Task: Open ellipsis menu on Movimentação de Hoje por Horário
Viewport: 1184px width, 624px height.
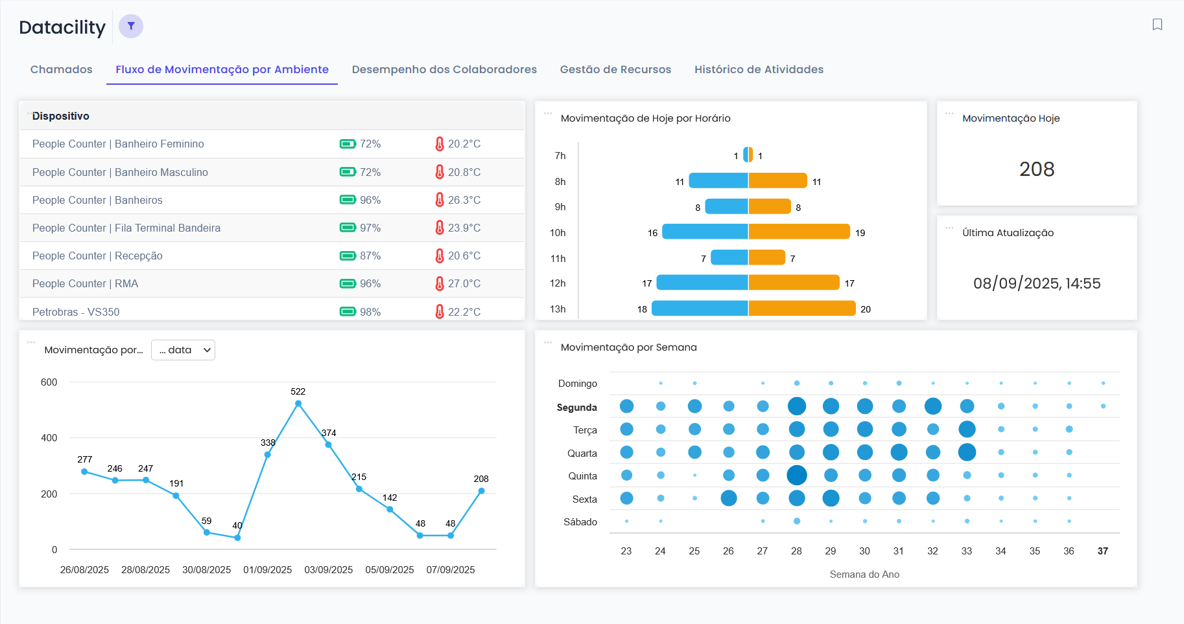Action: [x=548, y=113]
